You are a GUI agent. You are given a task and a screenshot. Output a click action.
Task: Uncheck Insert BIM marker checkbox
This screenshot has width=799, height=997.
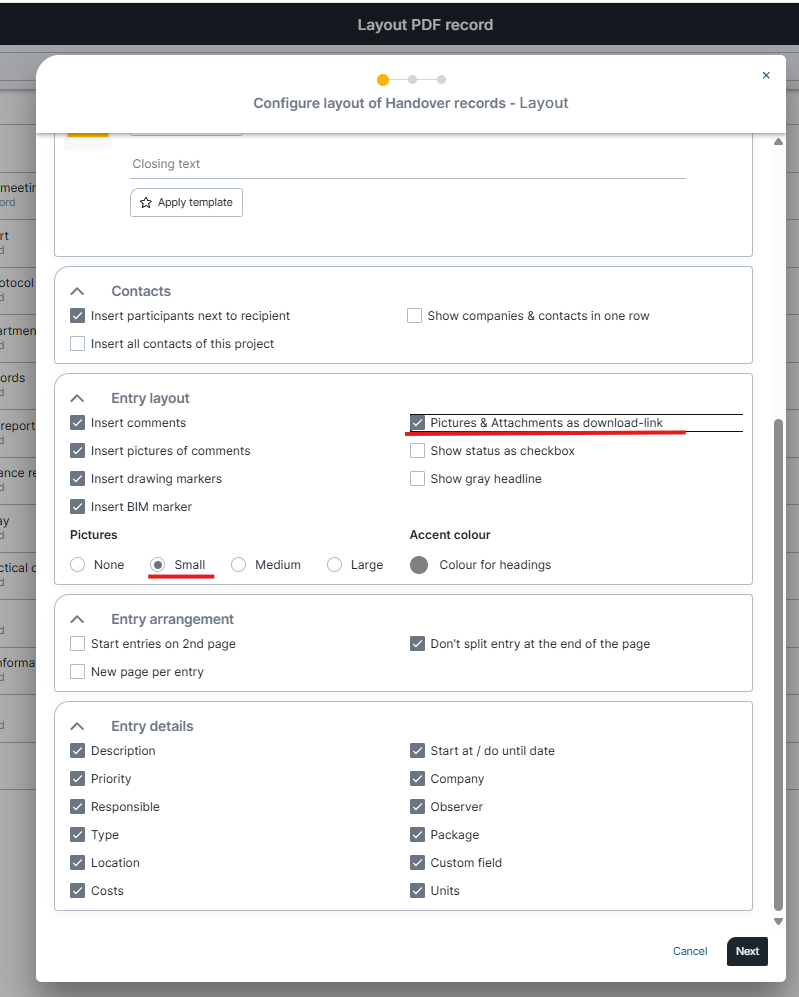tap(78, 507)
